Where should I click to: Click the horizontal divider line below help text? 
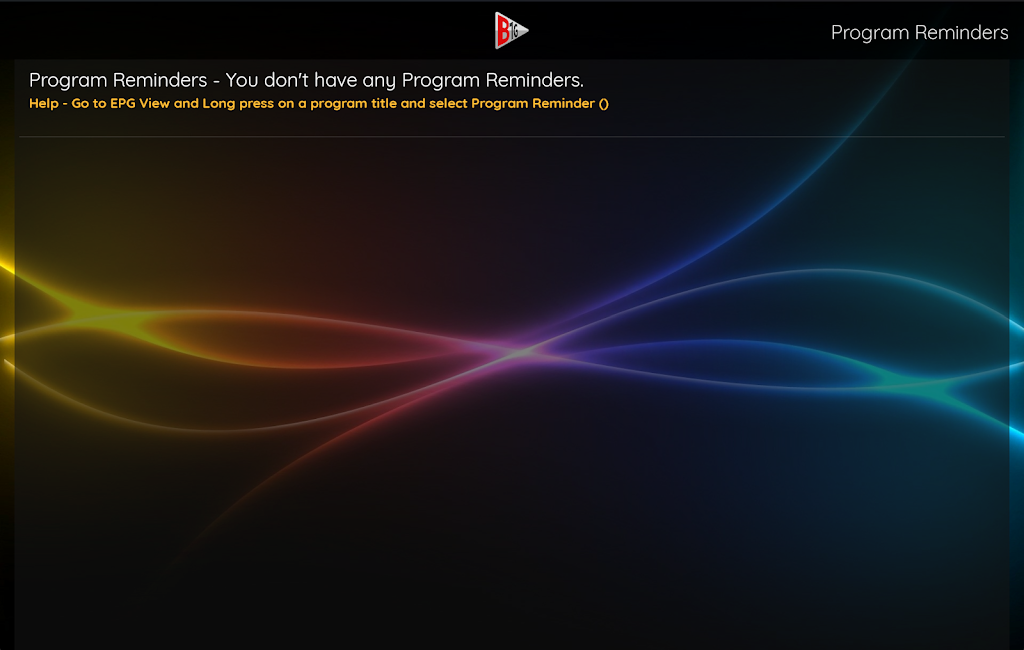tap(511, 136)
